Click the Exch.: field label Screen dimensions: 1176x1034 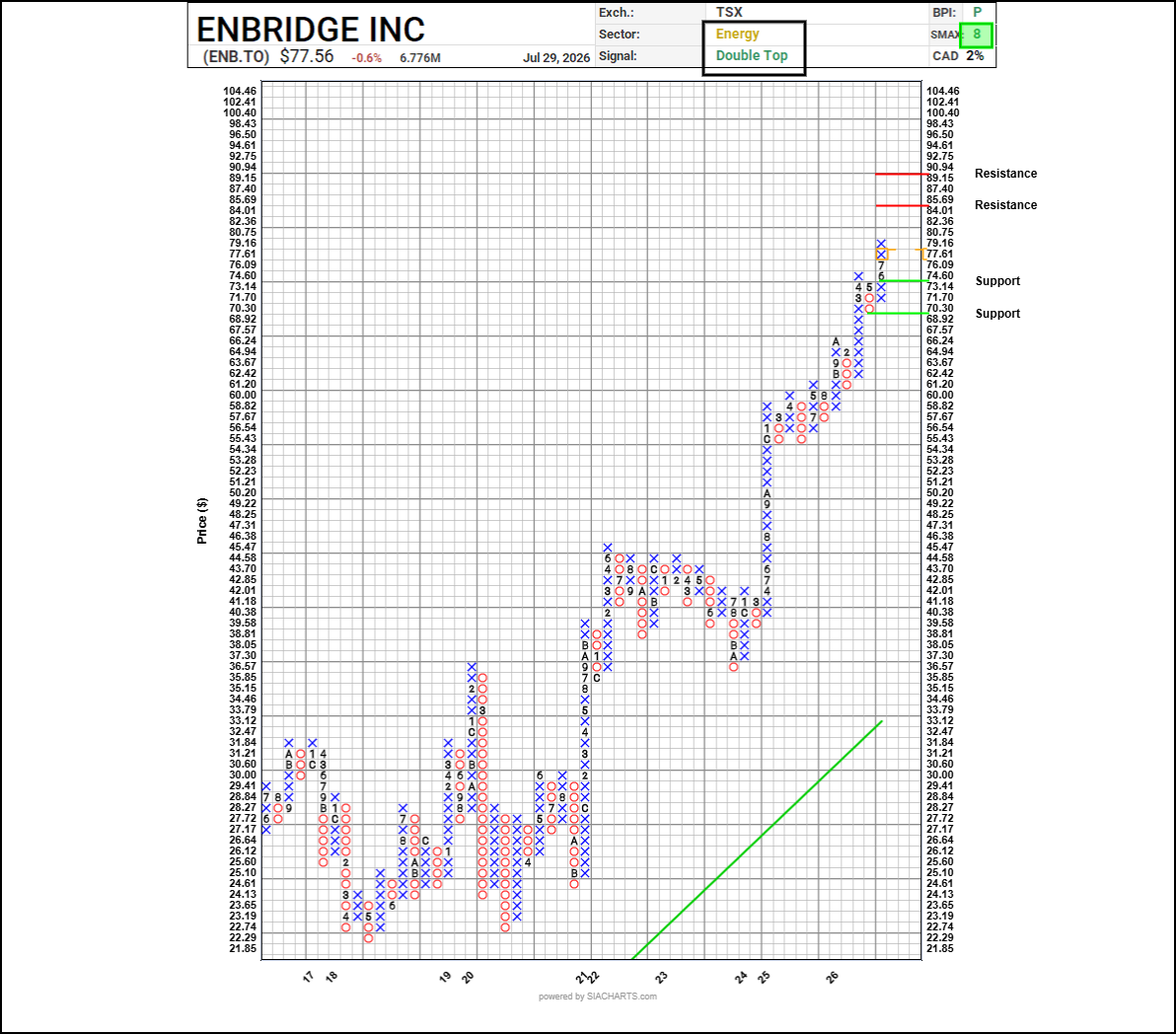point(617,13)
